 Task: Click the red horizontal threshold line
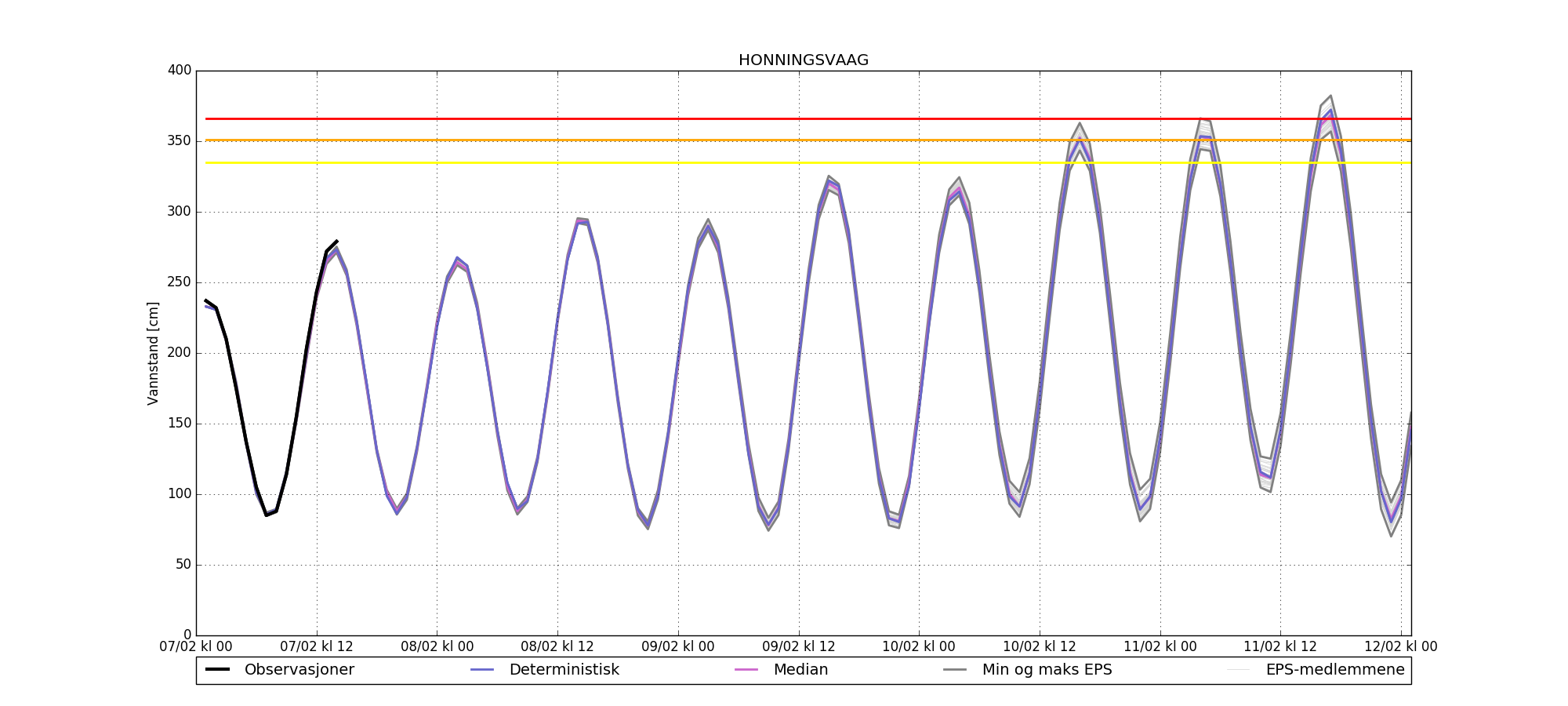pos(627,119)
